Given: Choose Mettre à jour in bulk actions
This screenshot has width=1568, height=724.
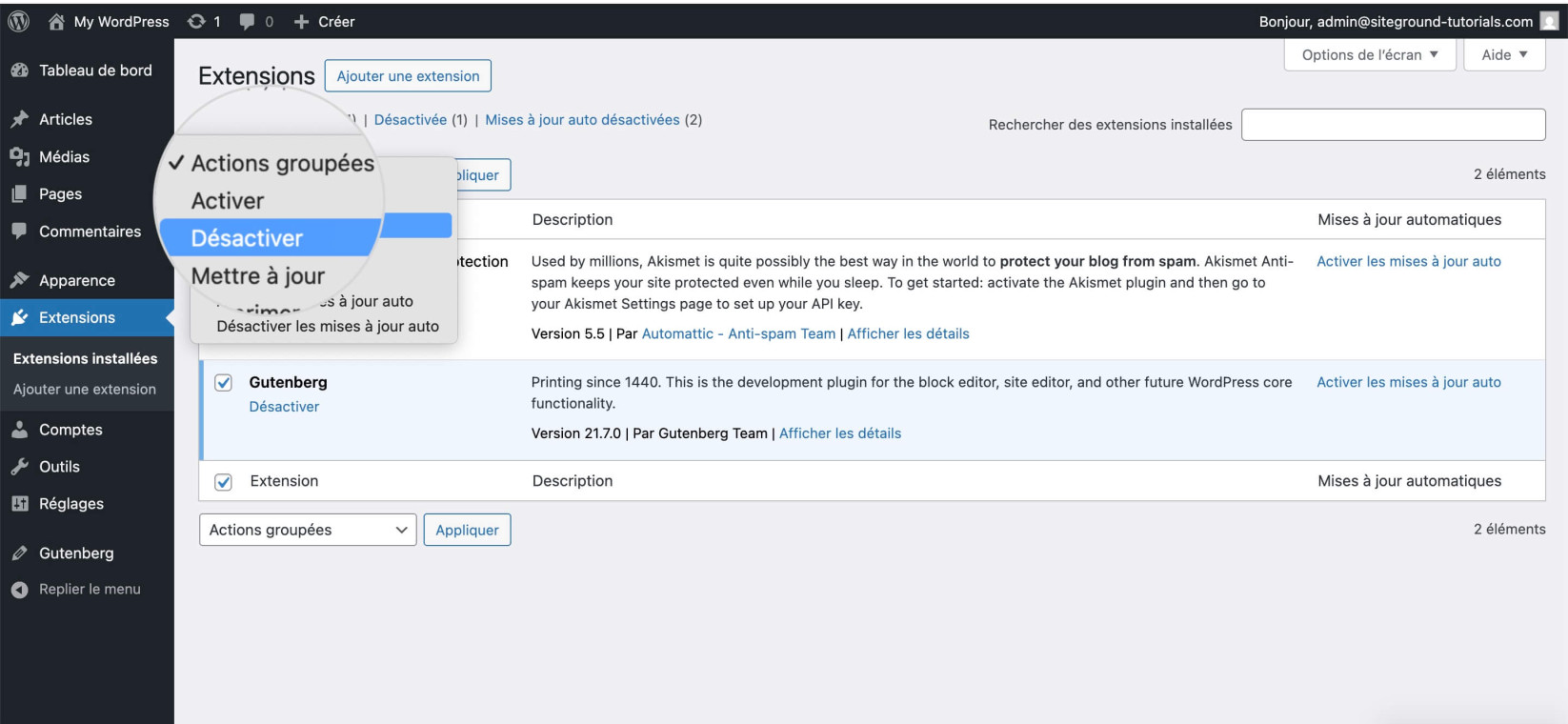Looking at the screenshot, I should pos(258,276).
